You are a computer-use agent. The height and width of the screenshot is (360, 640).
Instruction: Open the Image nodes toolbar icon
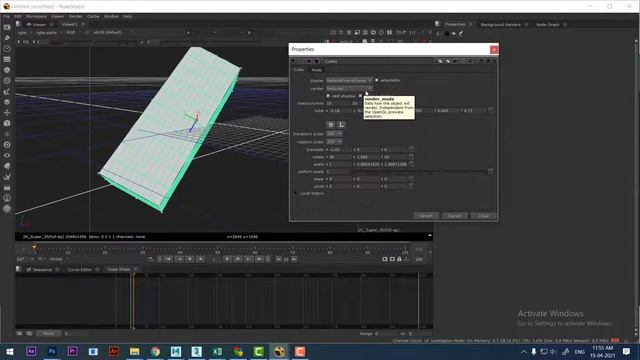click(x=7, y=27)
